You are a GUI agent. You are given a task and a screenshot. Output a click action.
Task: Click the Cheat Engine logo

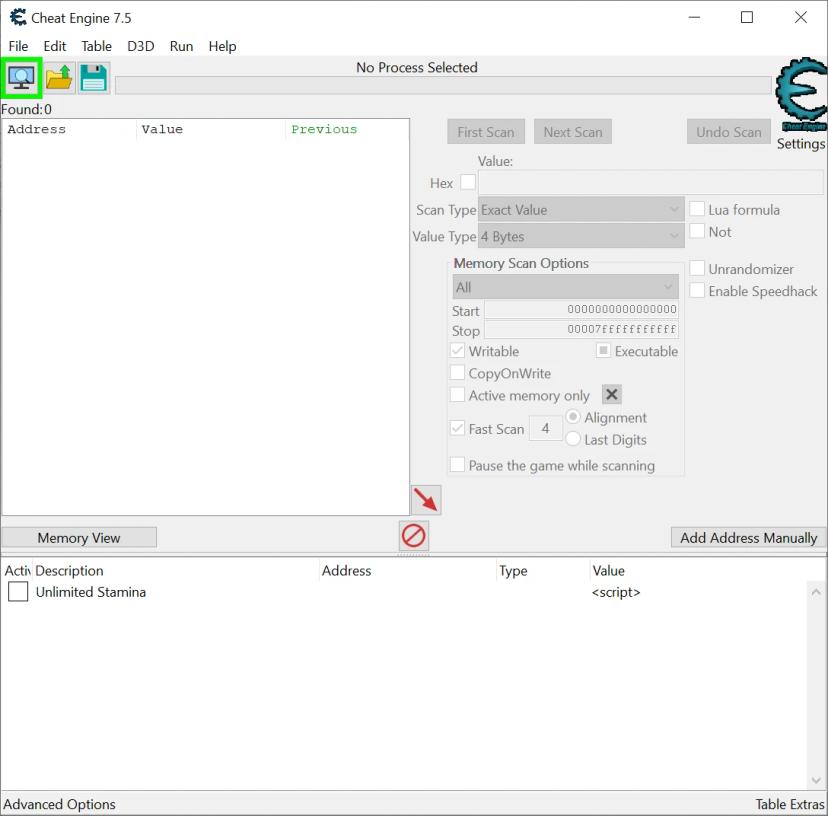point(801,94)
